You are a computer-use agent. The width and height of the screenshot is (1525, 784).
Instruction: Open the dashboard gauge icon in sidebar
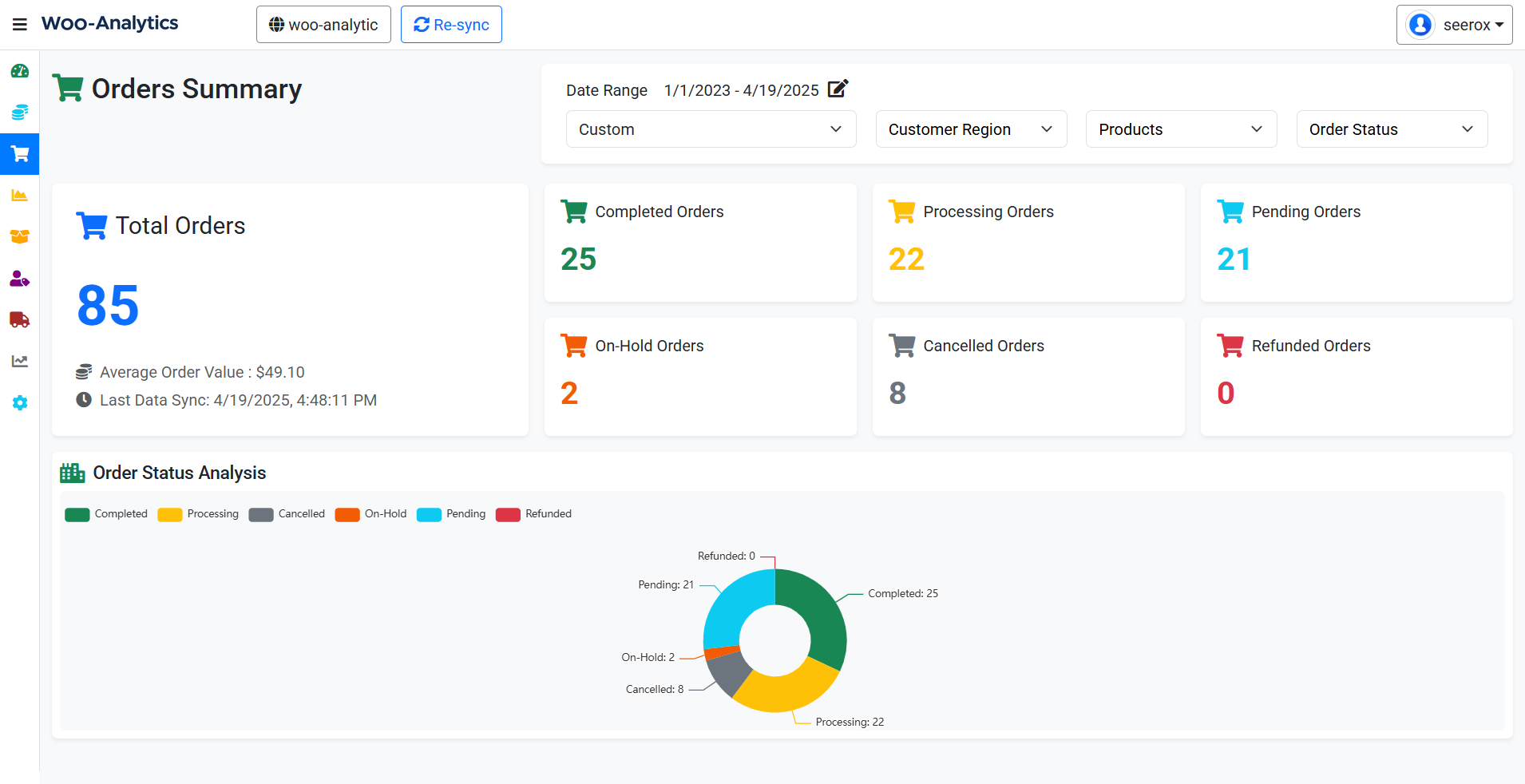tap(20, 71)
